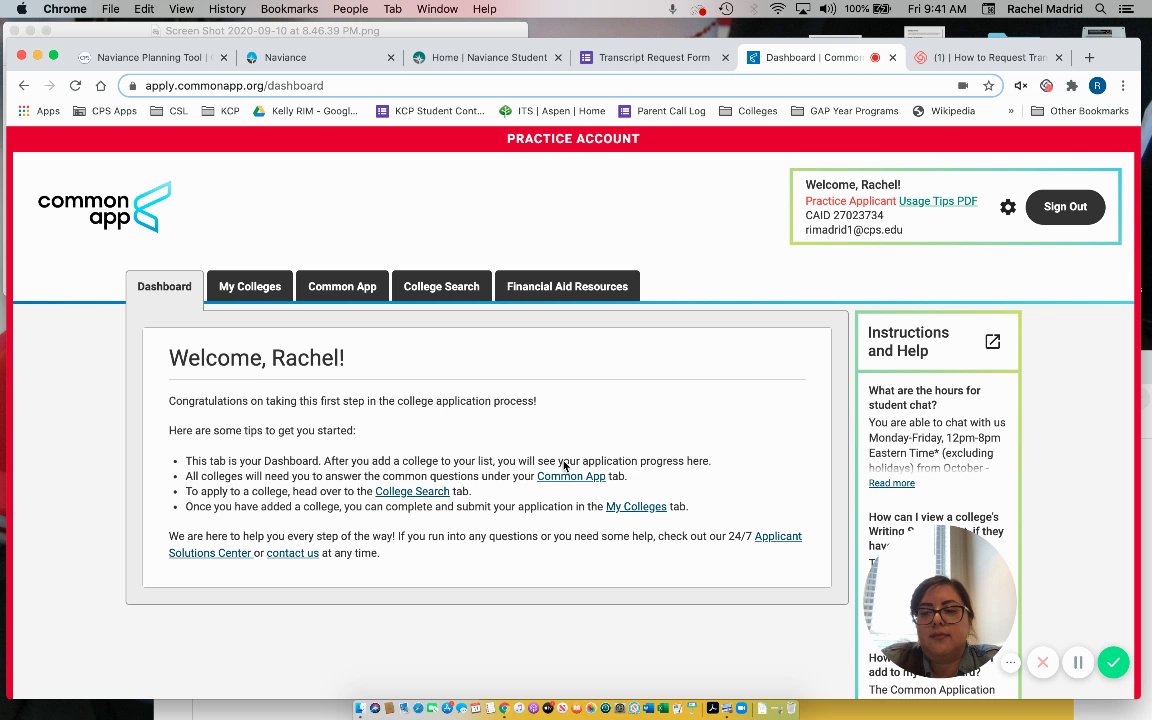The image size is (1152, 720).
Task: Go back to previous page in Chrome
Action: [x=24, y=86]
